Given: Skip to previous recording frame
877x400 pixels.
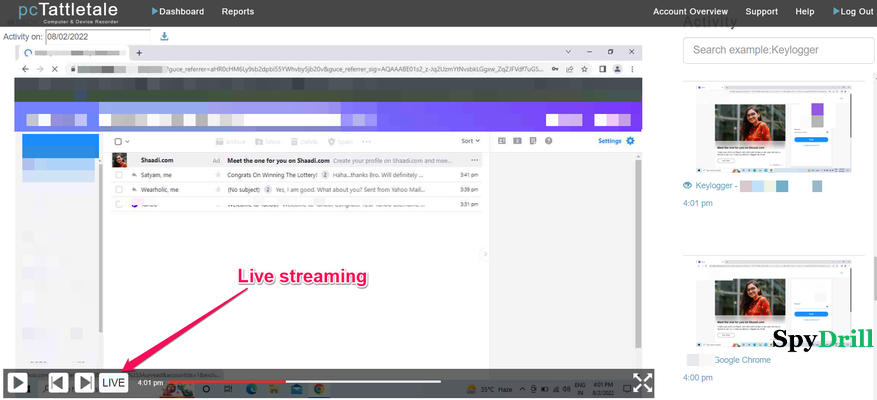Looking at the screenshot, I should (59, 382).
